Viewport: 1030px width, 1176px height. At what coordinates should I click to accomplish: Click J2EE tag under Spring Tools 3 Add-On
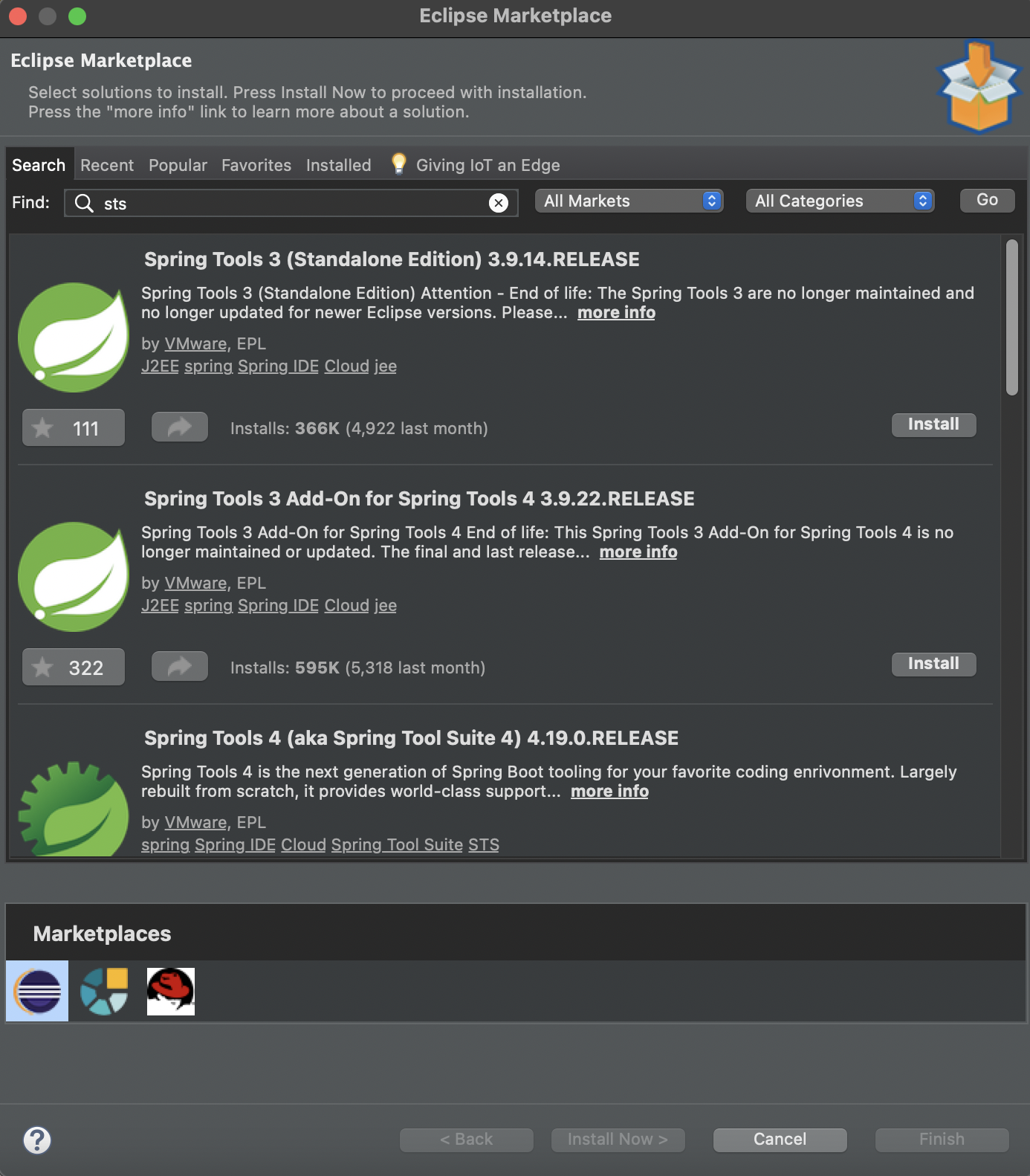161,606
